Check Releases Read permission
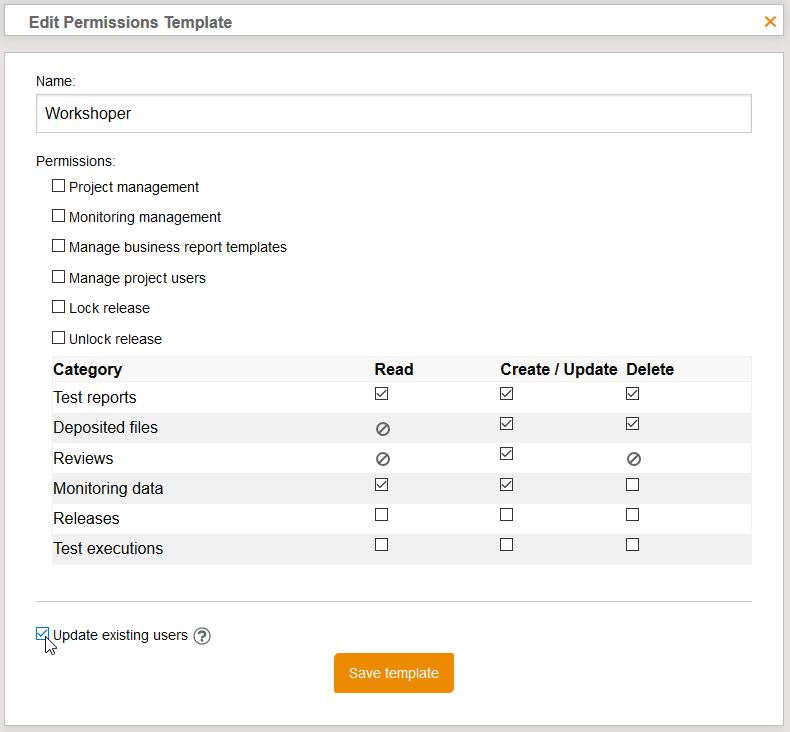Screen dimensions: 790x732 pos(381,514)
